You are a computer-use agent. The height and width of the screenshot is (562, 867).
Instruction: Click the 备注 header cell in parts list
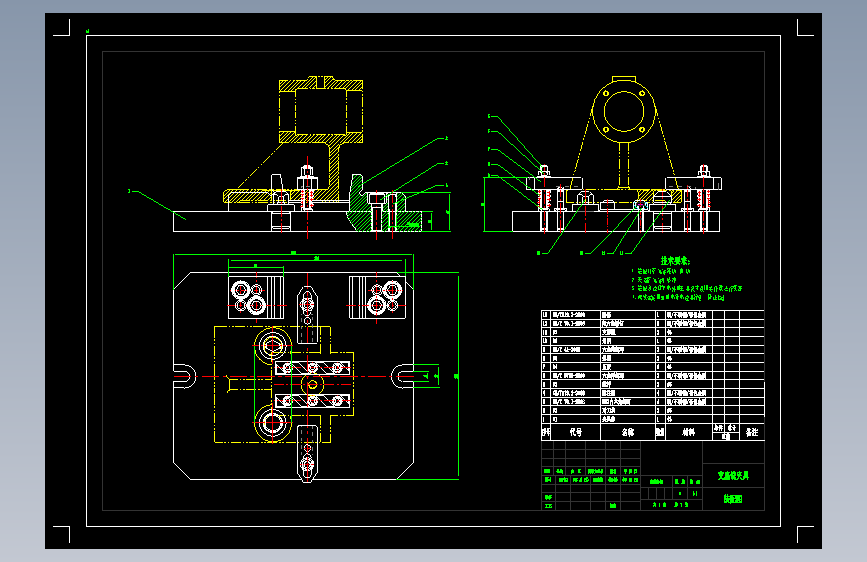click(x=752, y=432)
